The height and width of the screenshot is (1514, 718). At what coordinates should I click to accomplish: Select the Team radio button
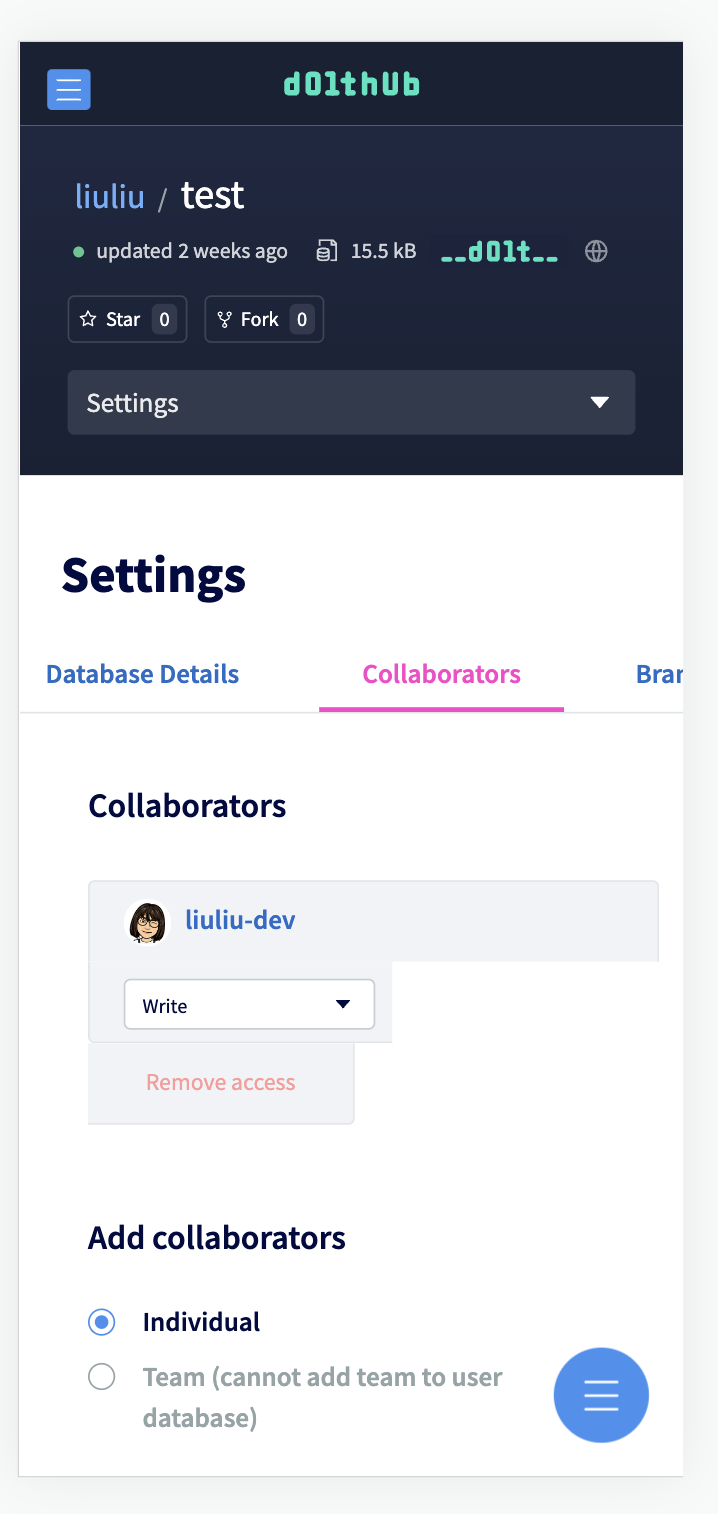pyautogui.click(x=101, y=1376)
